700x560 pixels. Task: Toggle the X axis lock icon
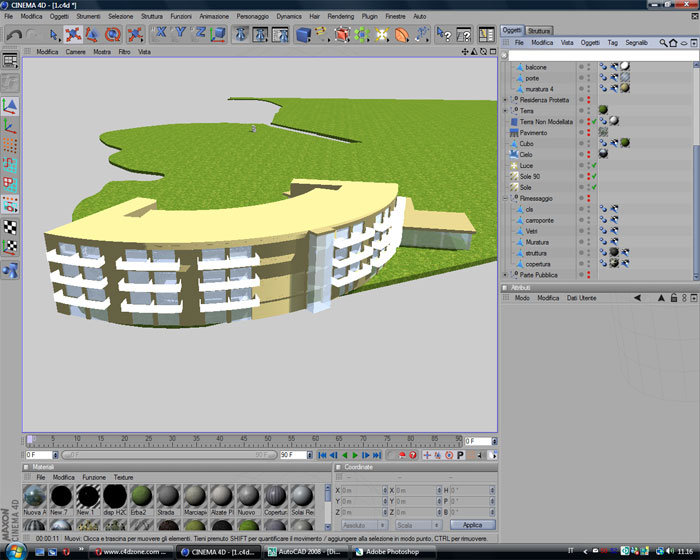[x=160, y=33]
